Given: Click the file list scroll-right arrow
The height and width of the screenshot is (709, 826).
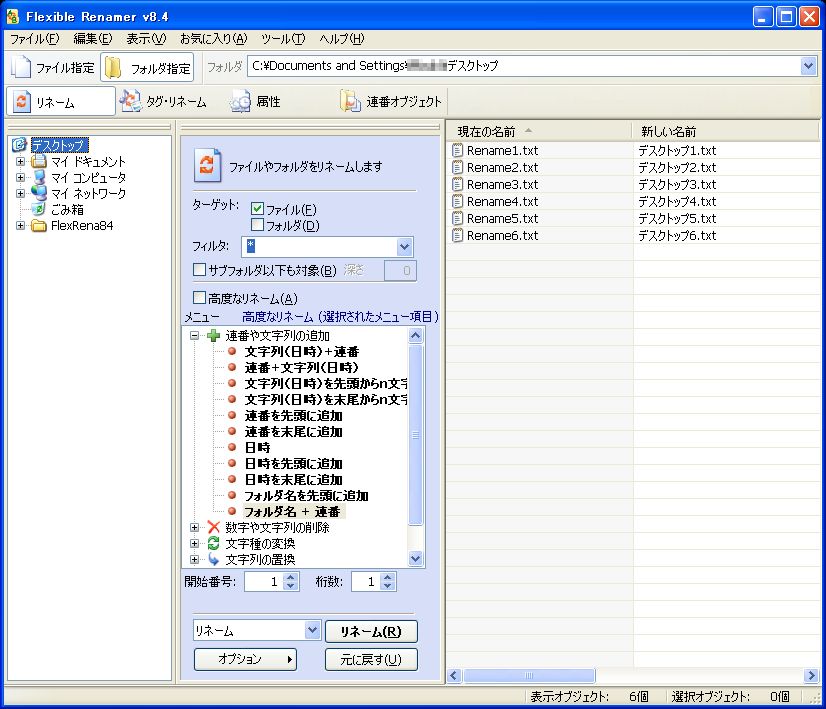Looking at the screenshot, I should pyautogui.click(x=811, y=675).
